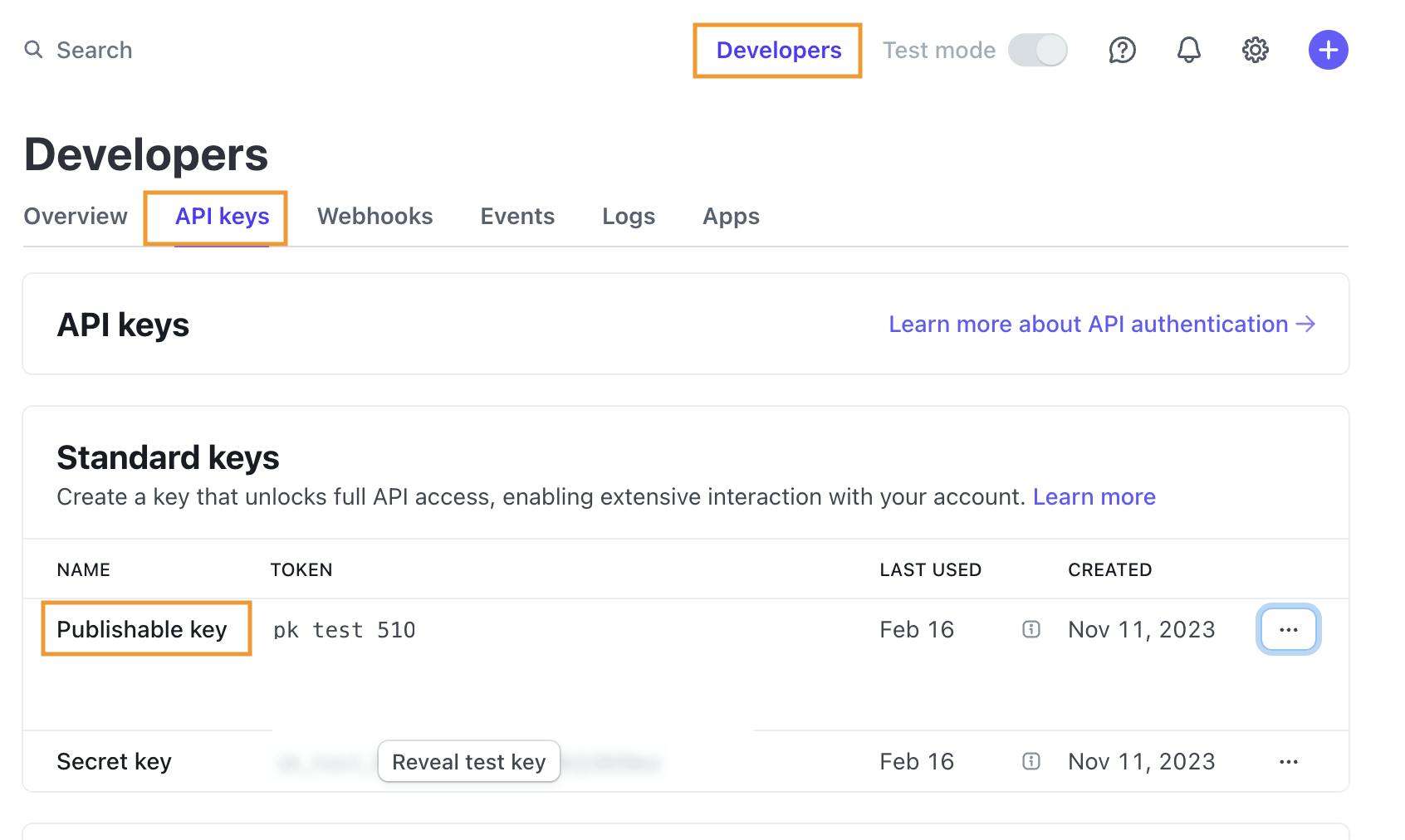
Task: Toggle the Test mode switch
Action: [1037, 50]
